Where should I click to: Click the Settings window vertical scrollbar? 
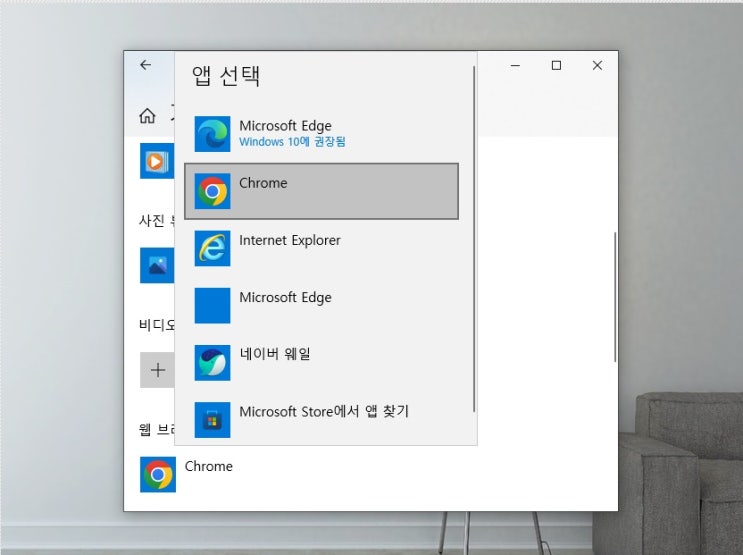pyautogui.click(x=615, y=297)
